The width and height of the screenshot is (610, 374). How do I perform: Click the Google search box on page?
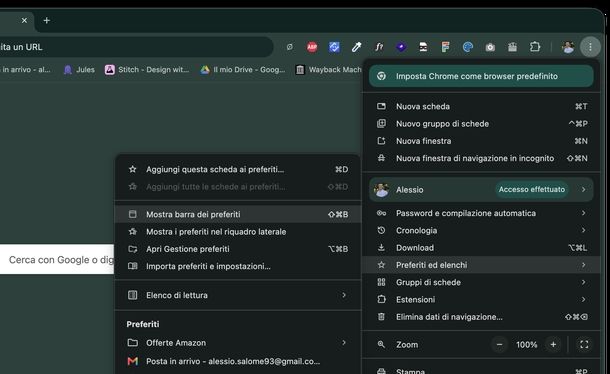click(57, 260)
